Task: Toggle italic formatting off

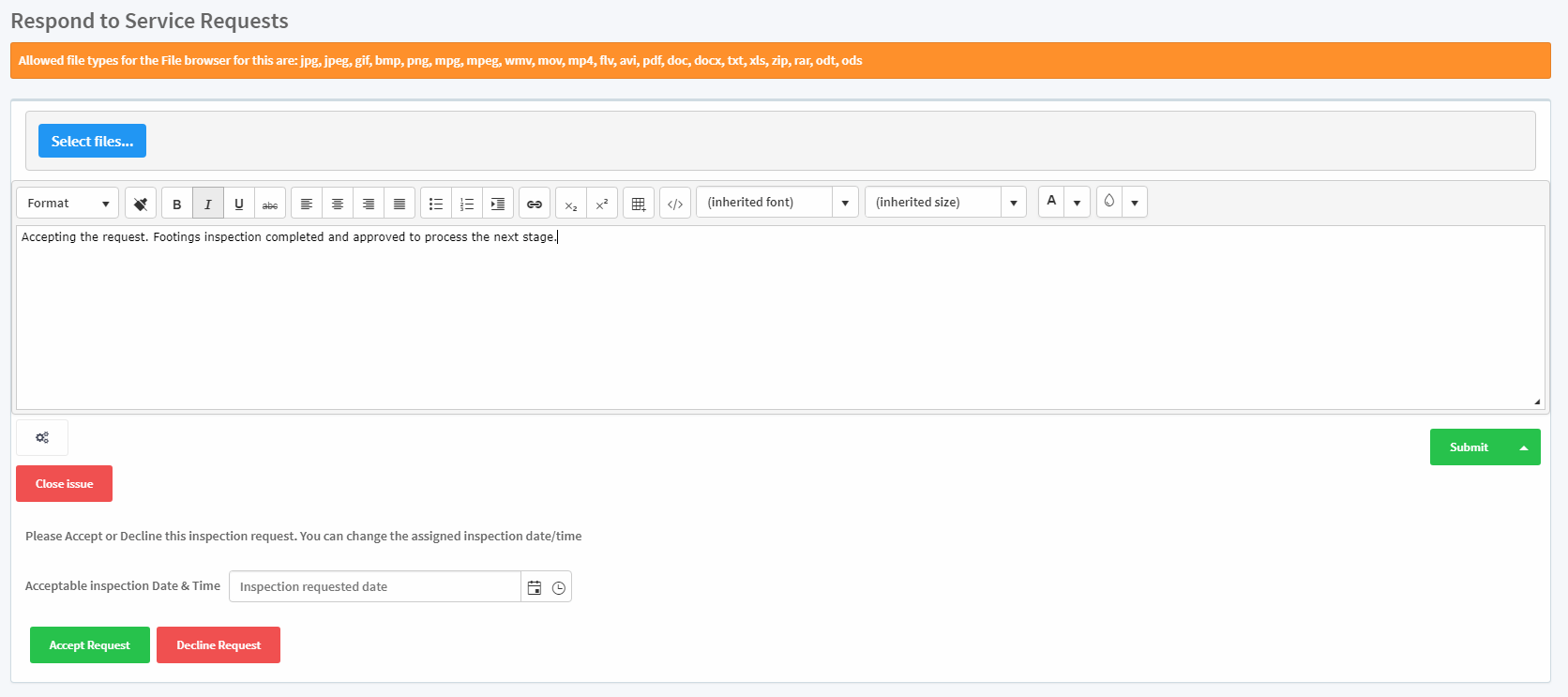Action: click(x=207, y=204)
